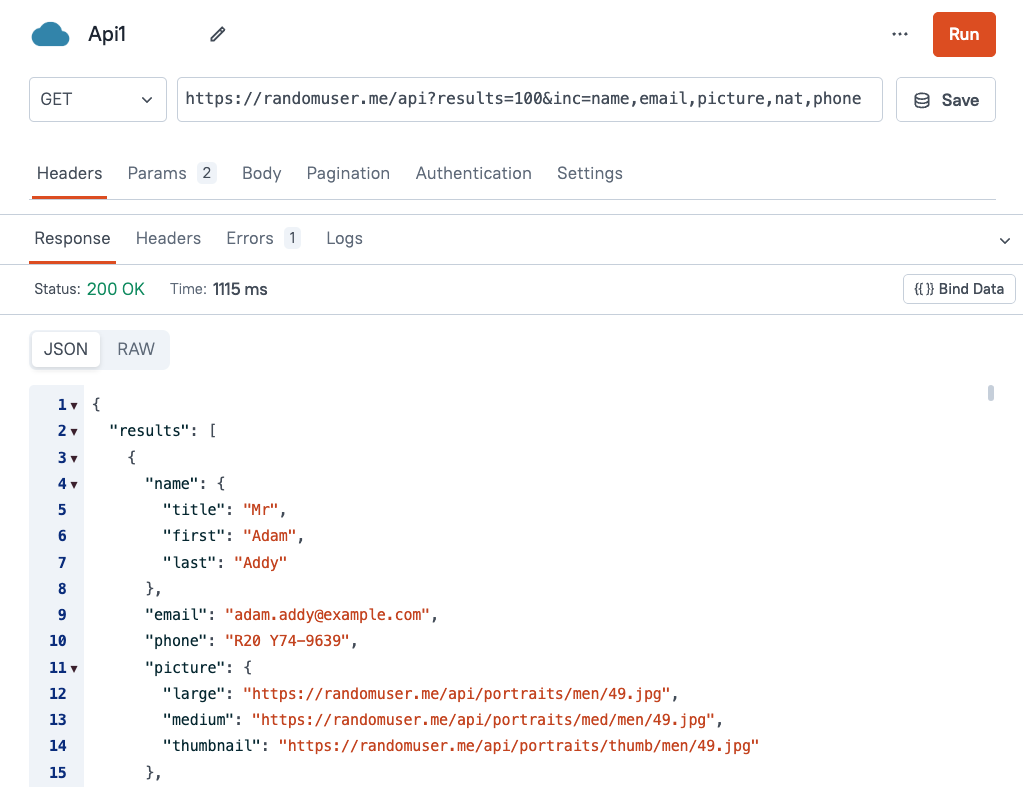Click the Errors tab warning count badge
Image resolution: width=1023 pixels, height=787 pixels.
click(x=293, y=238)
